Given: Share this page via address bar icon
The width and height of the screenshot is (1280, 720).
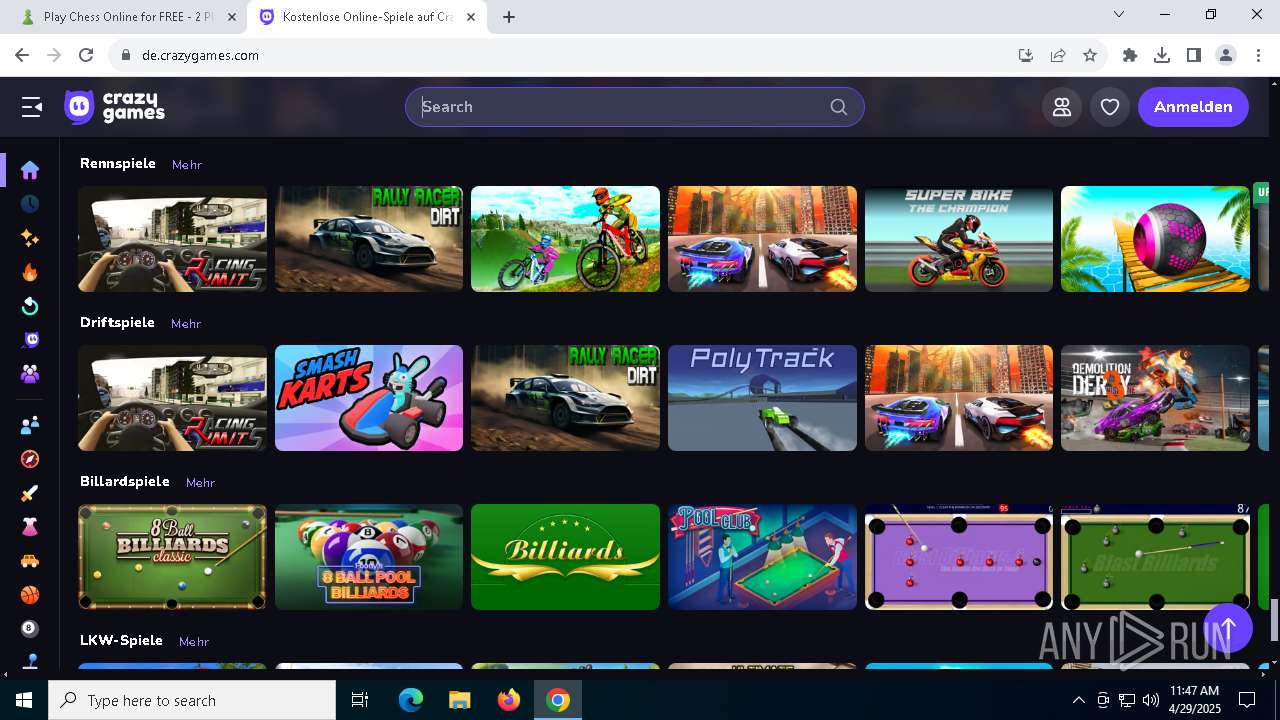Looking at the screenshot, I should (x=1058, y=55).
